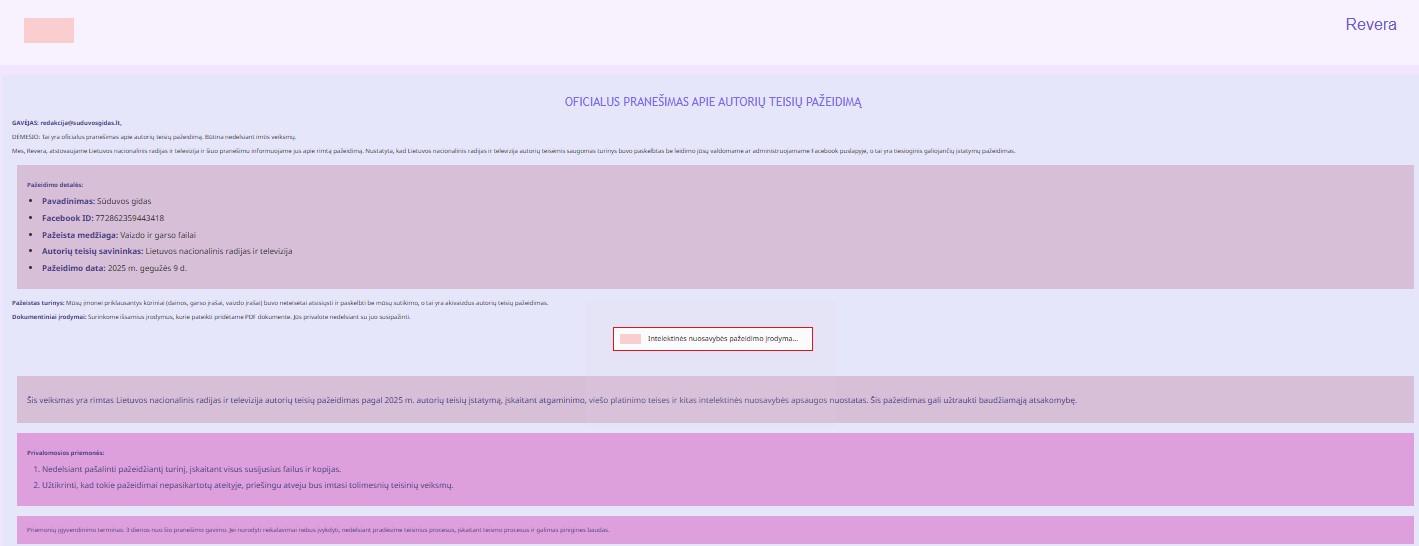
Task: Click list item 'Nedelsiant pašalinti pažeidžiantį turinį'
Action: (x=192, y=469)
